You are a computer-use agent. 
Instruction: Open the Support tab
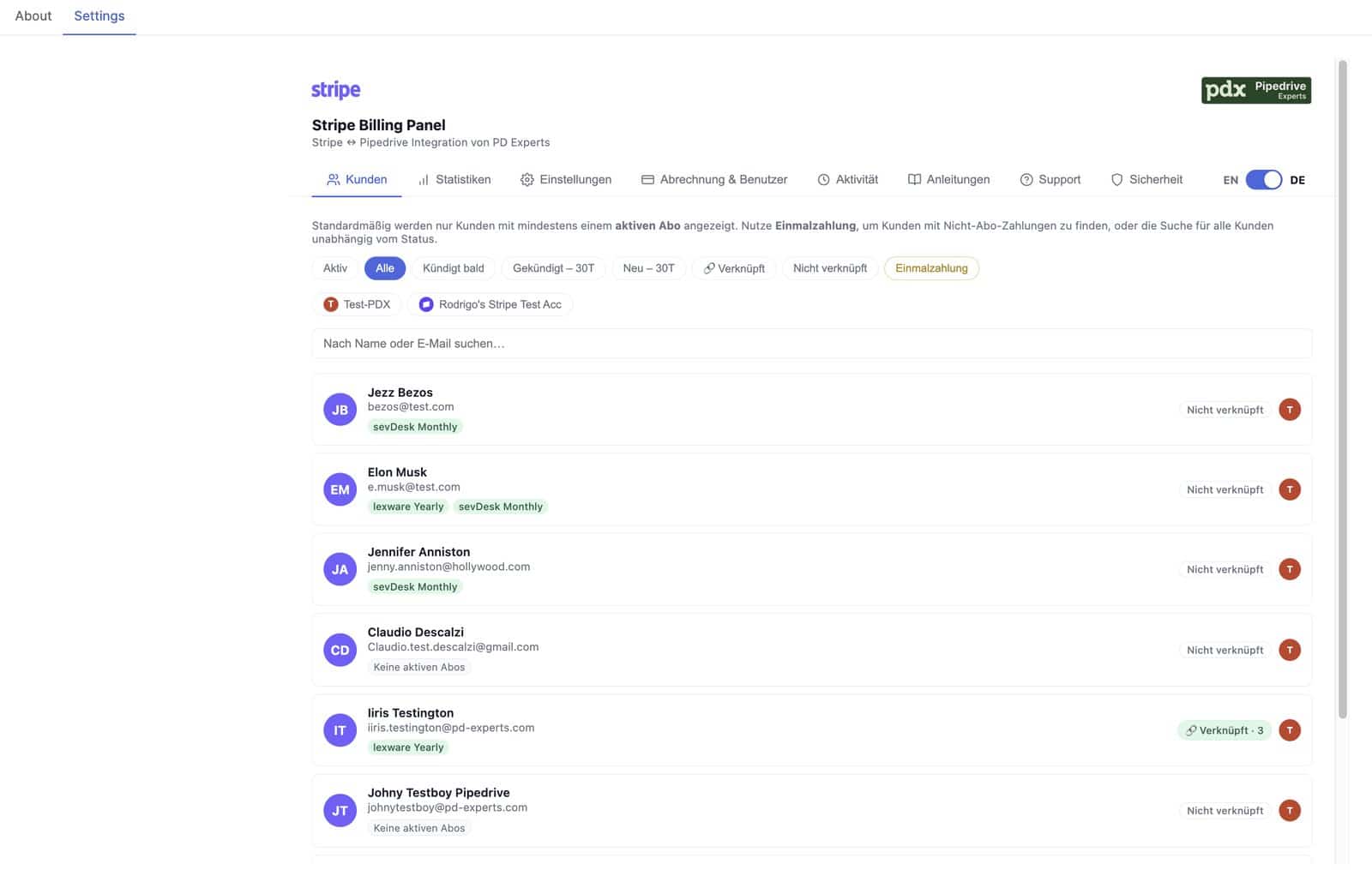(x=1050, y=179)
